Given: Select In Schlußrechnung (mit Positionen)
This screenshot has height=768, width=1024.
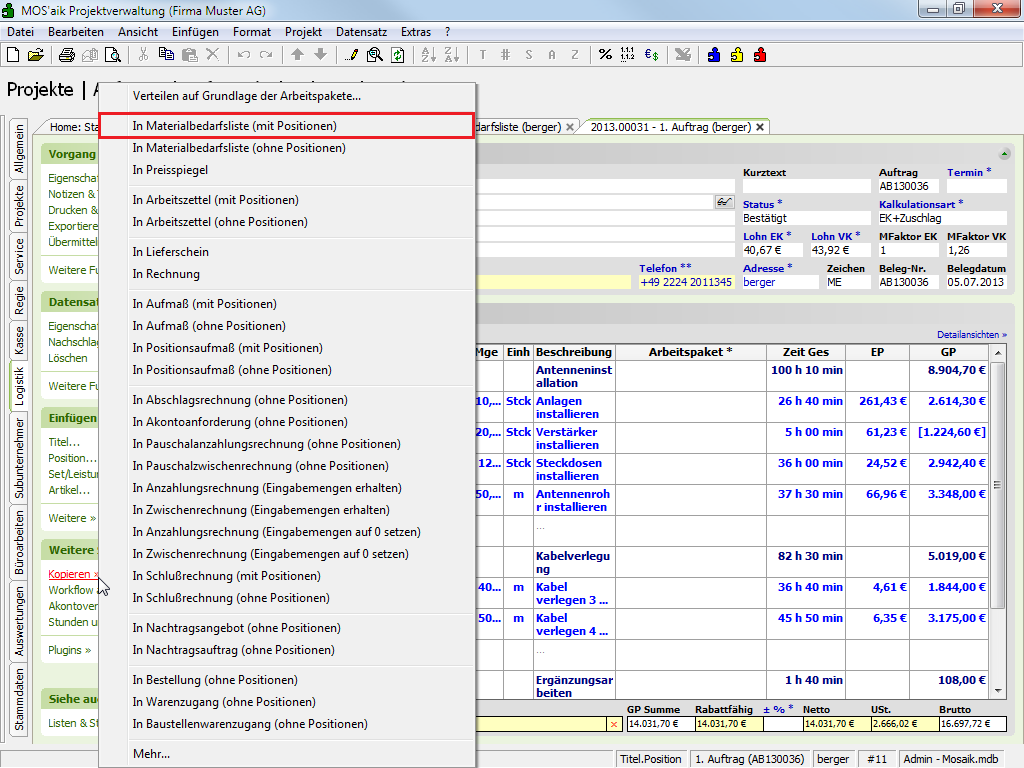Looking at the screenshot, I should 287,576.
